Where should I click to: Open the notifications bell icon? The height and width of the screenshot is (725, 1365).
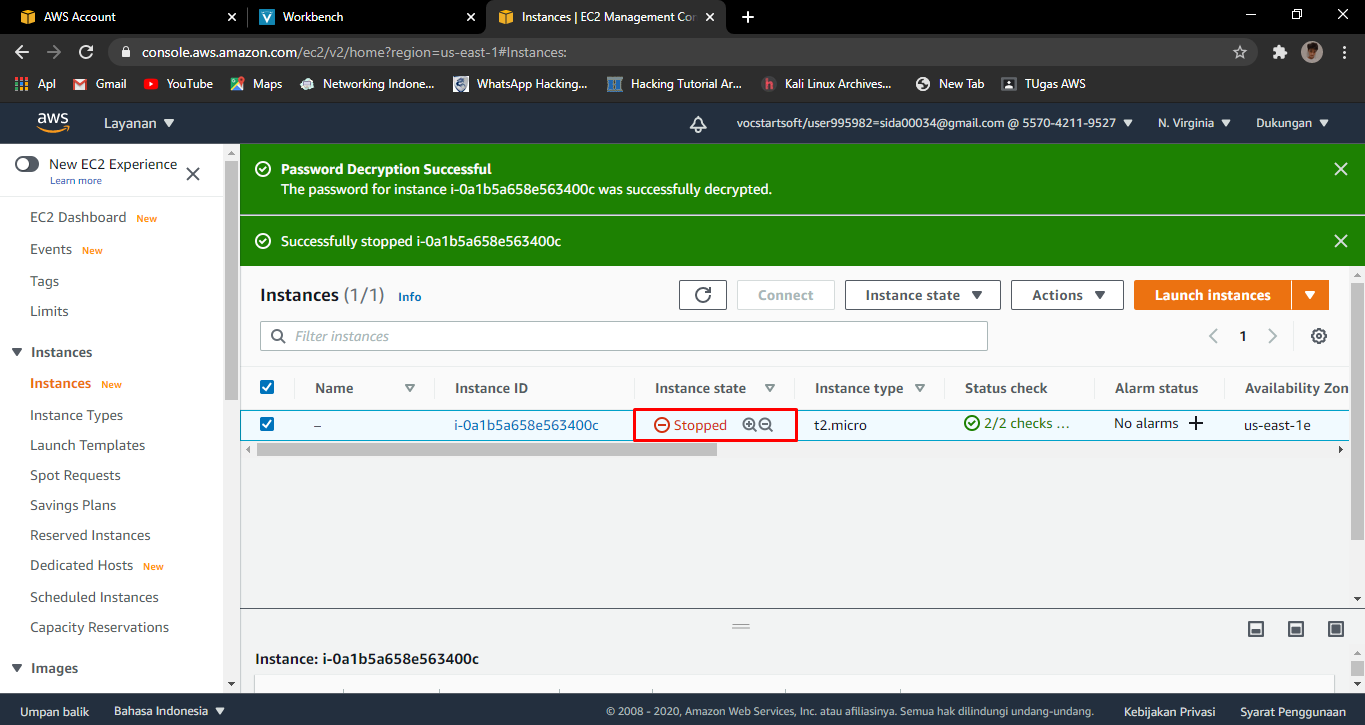[698, 124]
